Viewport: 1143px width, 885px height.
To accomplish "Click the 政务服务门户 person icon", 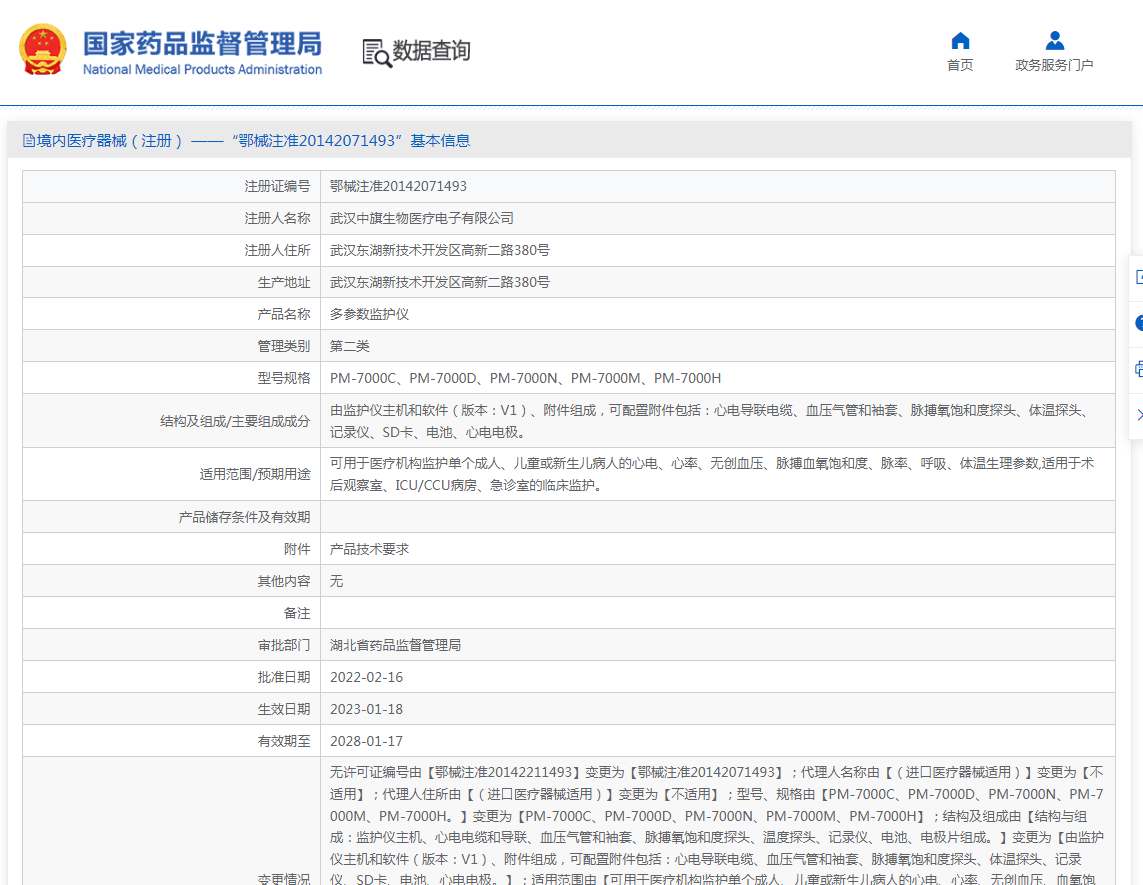I will tap(1054, 41).
